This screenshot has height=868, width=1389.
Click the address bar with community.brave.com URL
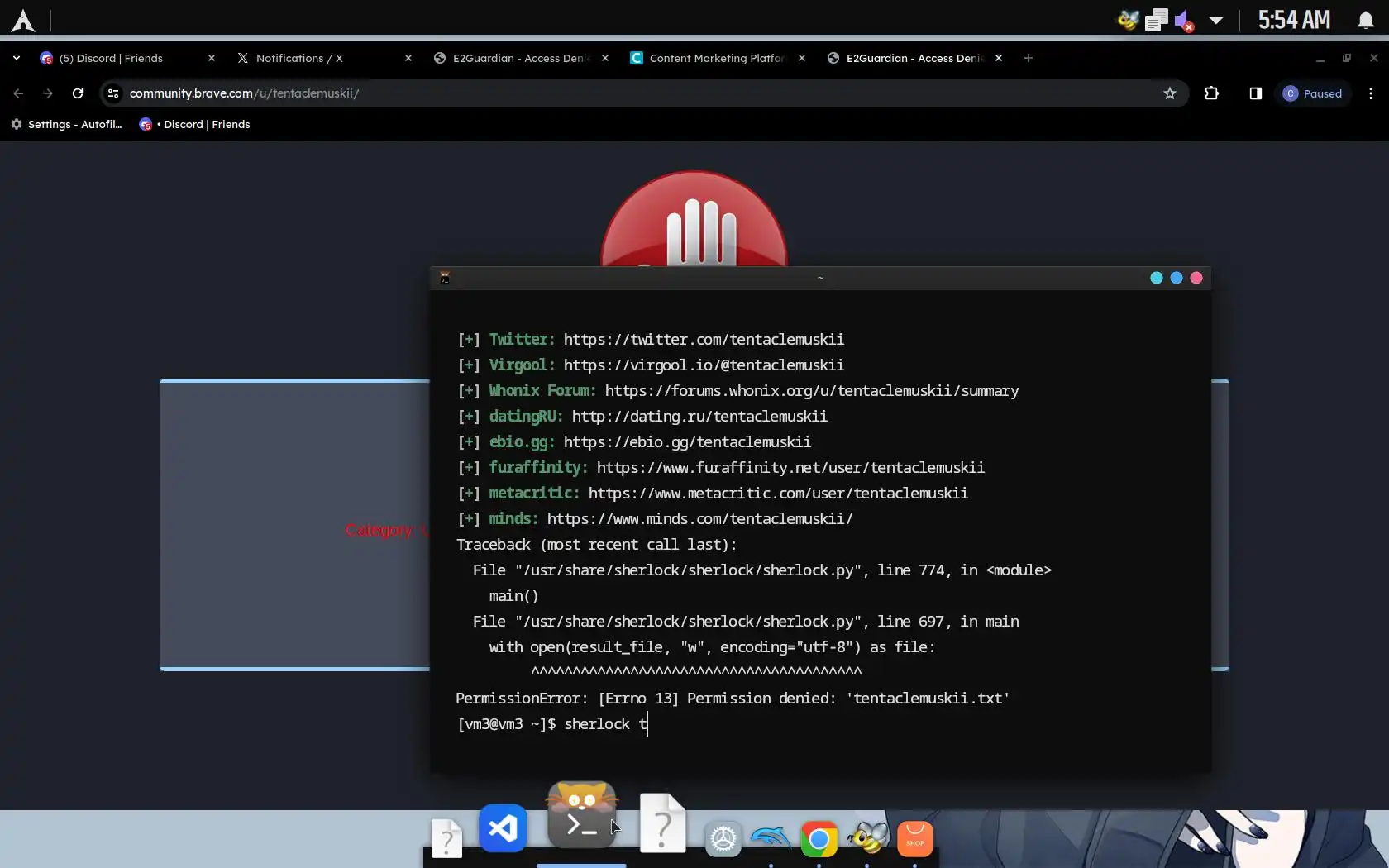(x=644, y=93)
